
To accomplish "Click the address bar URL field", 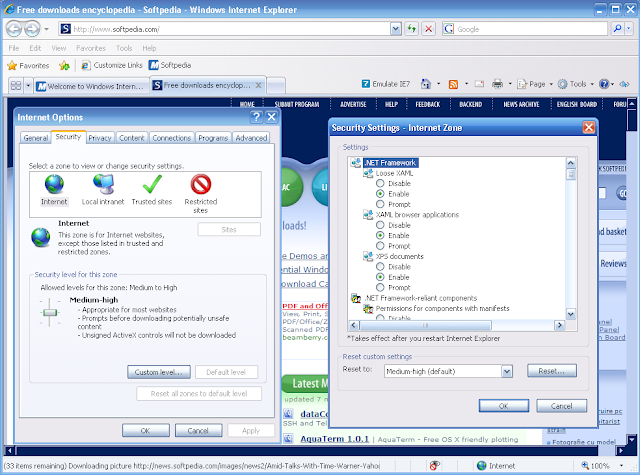I will pyautogui.click(x=224, y=29).
